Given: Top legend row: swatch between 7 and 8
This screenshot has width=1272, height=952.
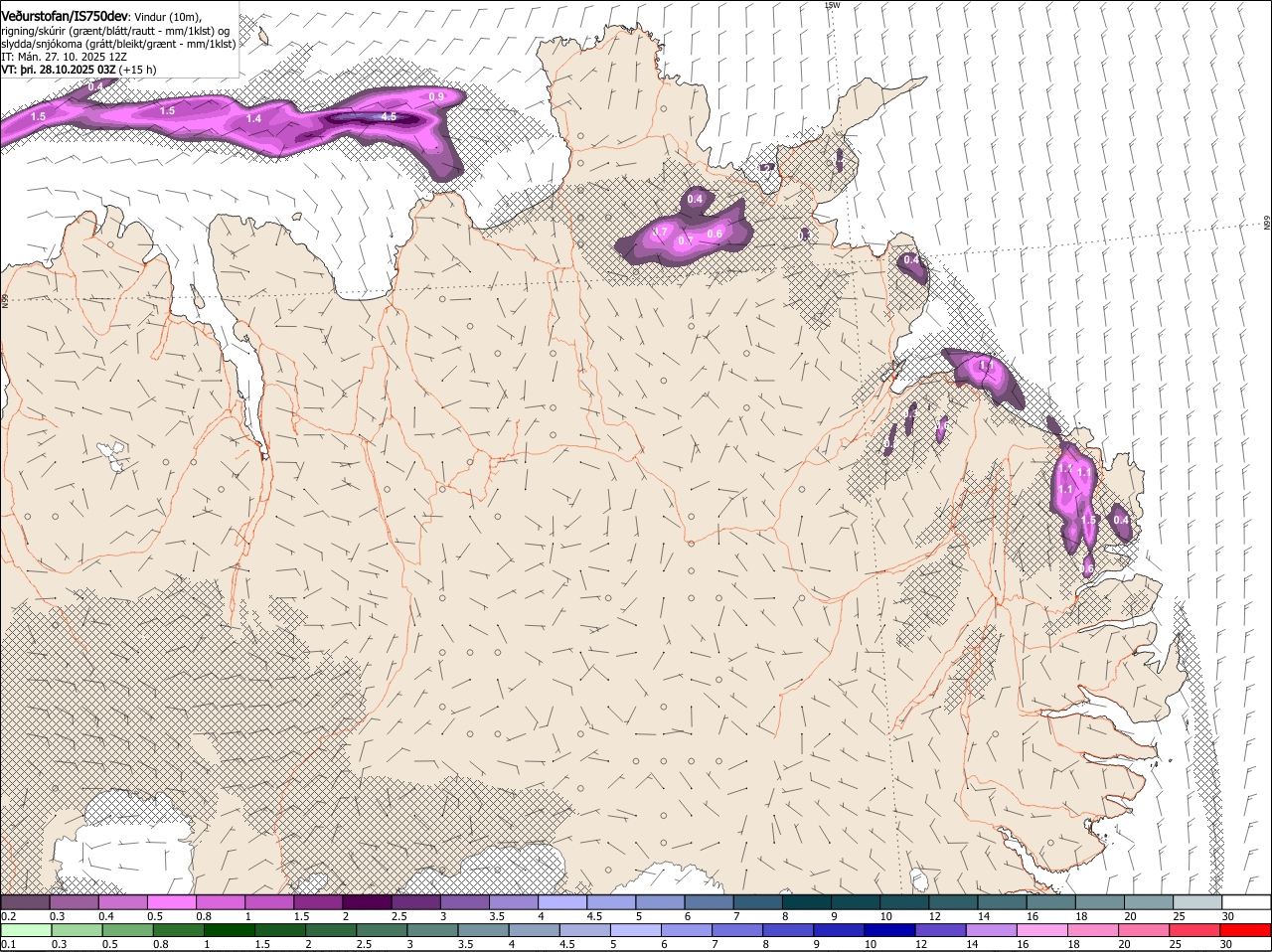Looking at the screenshot, I should [x=758, y=901].
